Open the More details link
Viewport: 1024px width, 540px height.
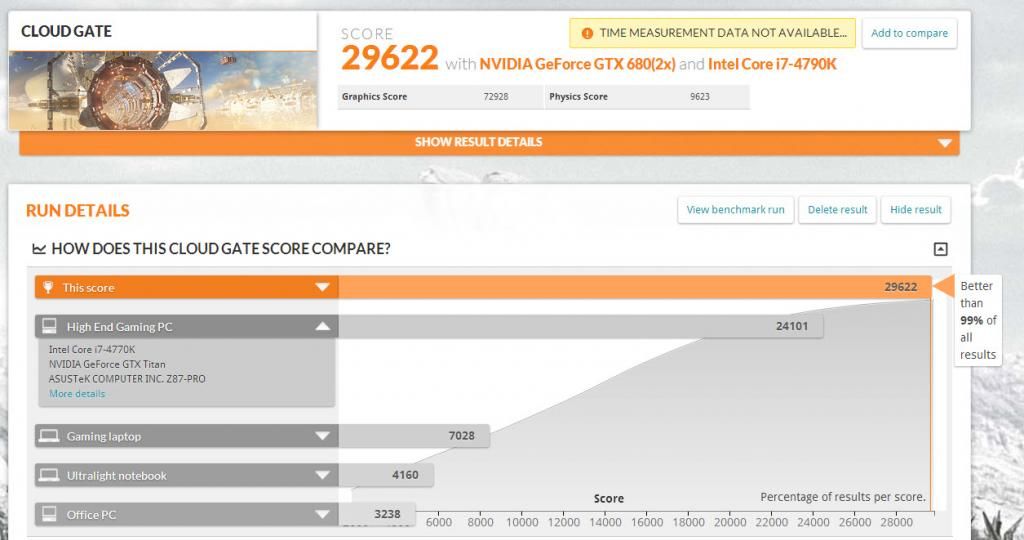coord(77,394)
